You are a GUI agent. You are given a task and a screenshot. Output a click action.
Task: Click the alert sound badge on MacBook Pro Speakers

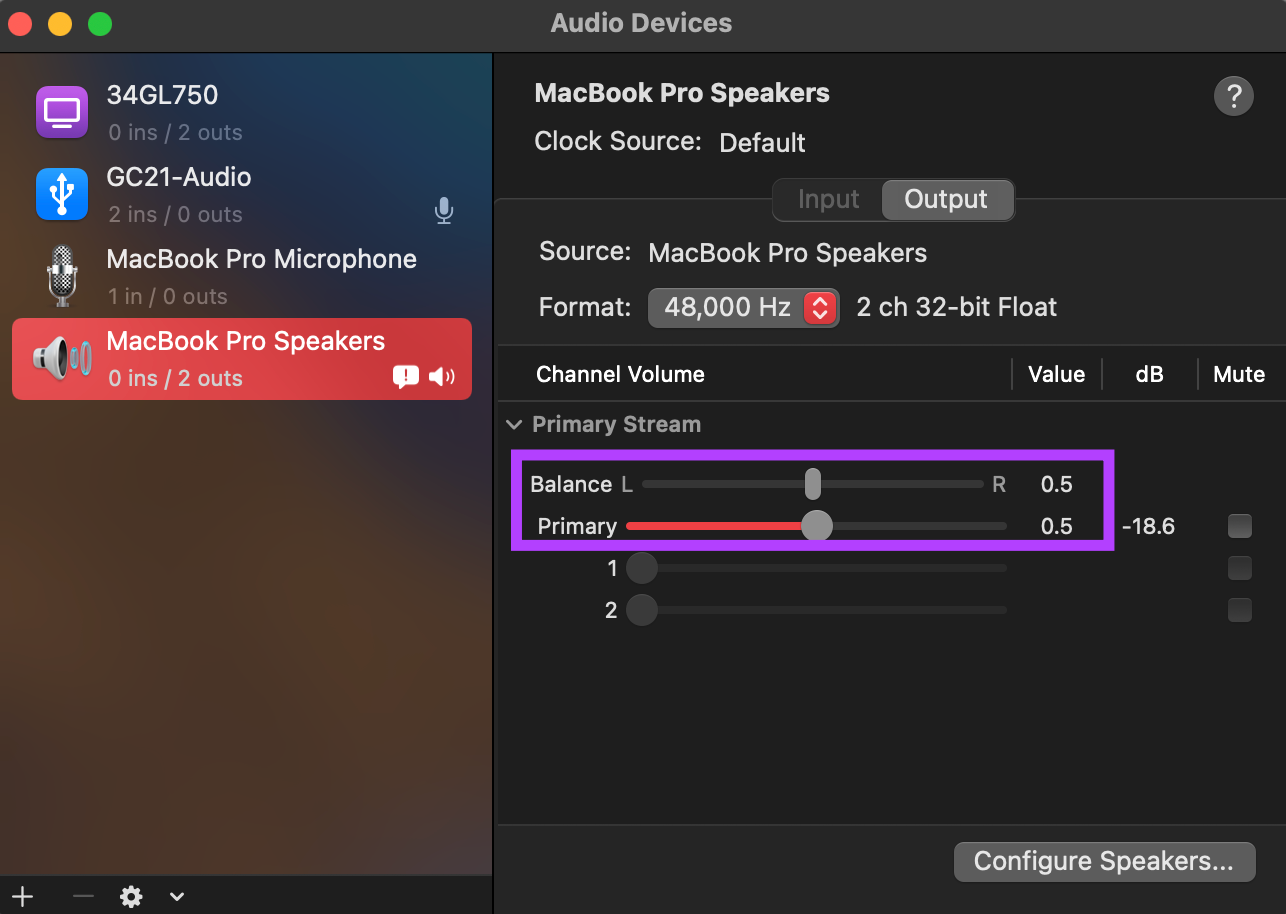click(406, 377)
